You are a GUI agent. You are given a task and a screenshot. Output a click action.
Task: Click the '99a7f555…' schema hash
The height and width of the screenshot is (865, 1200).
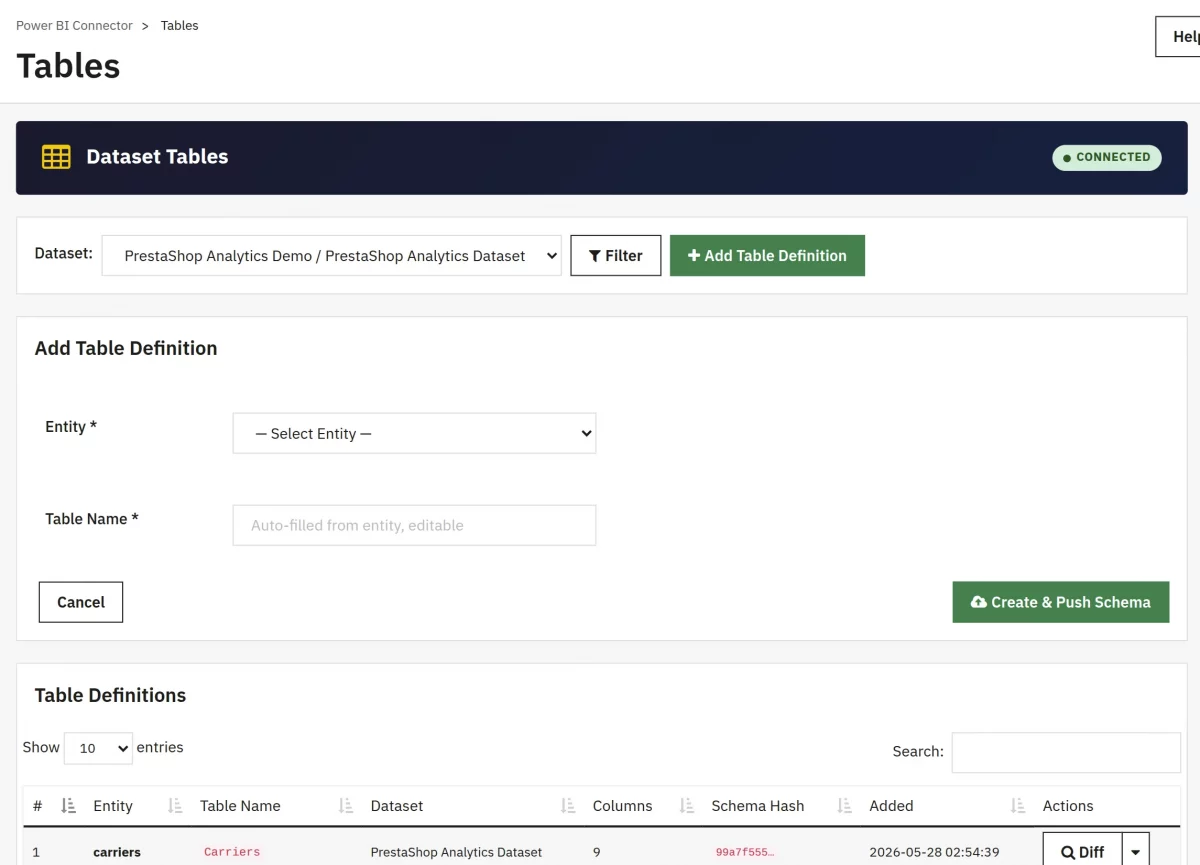745,852
